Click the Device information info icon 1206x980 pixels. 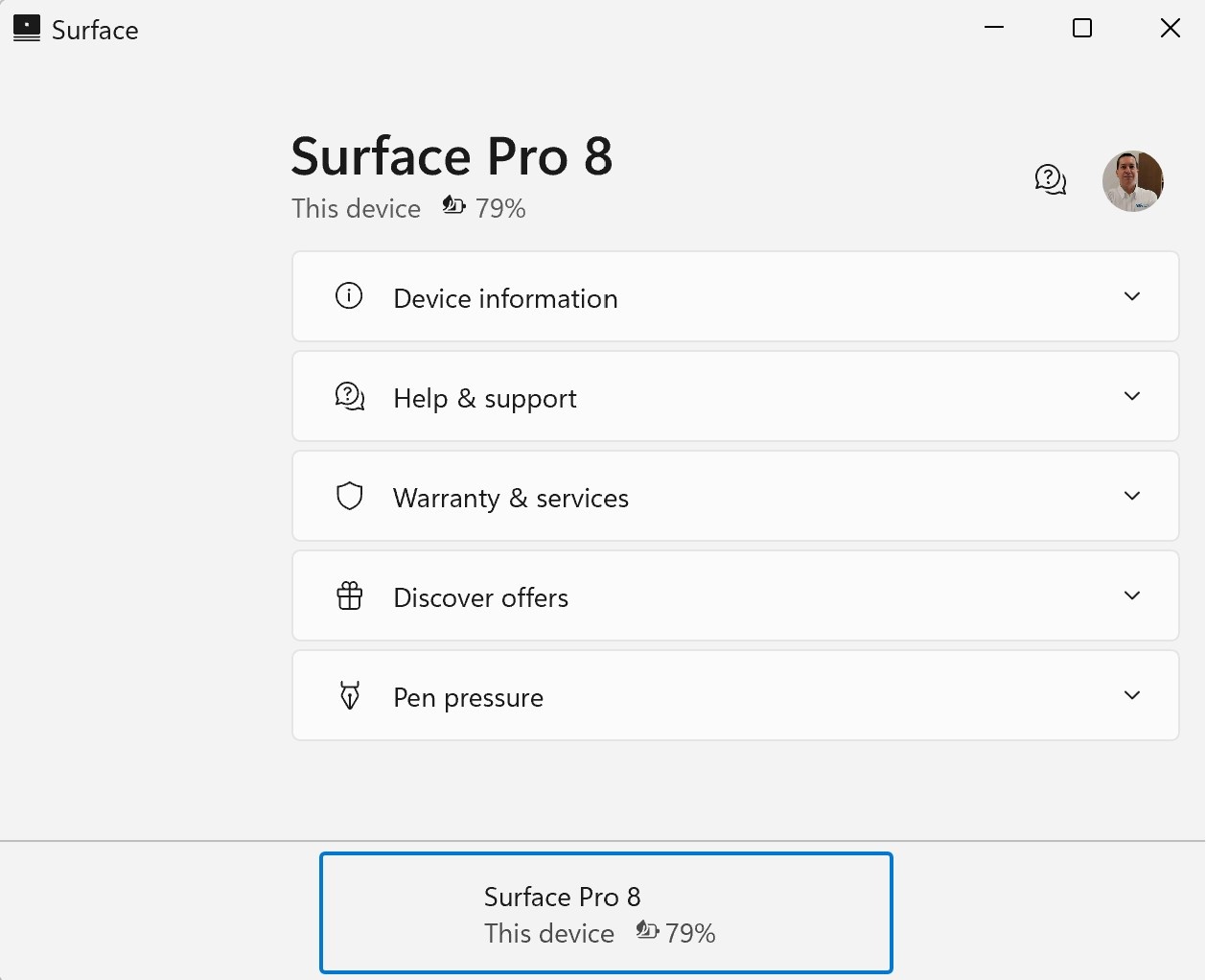pyautogui.click(x=349, y=296)
